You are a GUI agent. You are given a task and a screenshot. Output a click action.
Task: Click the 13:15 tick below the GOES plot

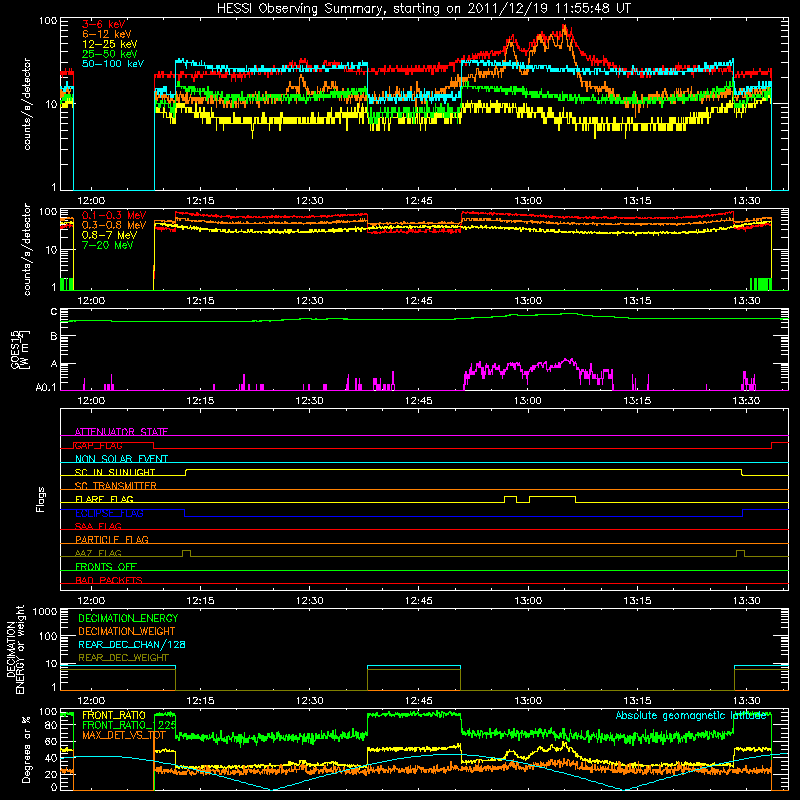pos(637,401)
